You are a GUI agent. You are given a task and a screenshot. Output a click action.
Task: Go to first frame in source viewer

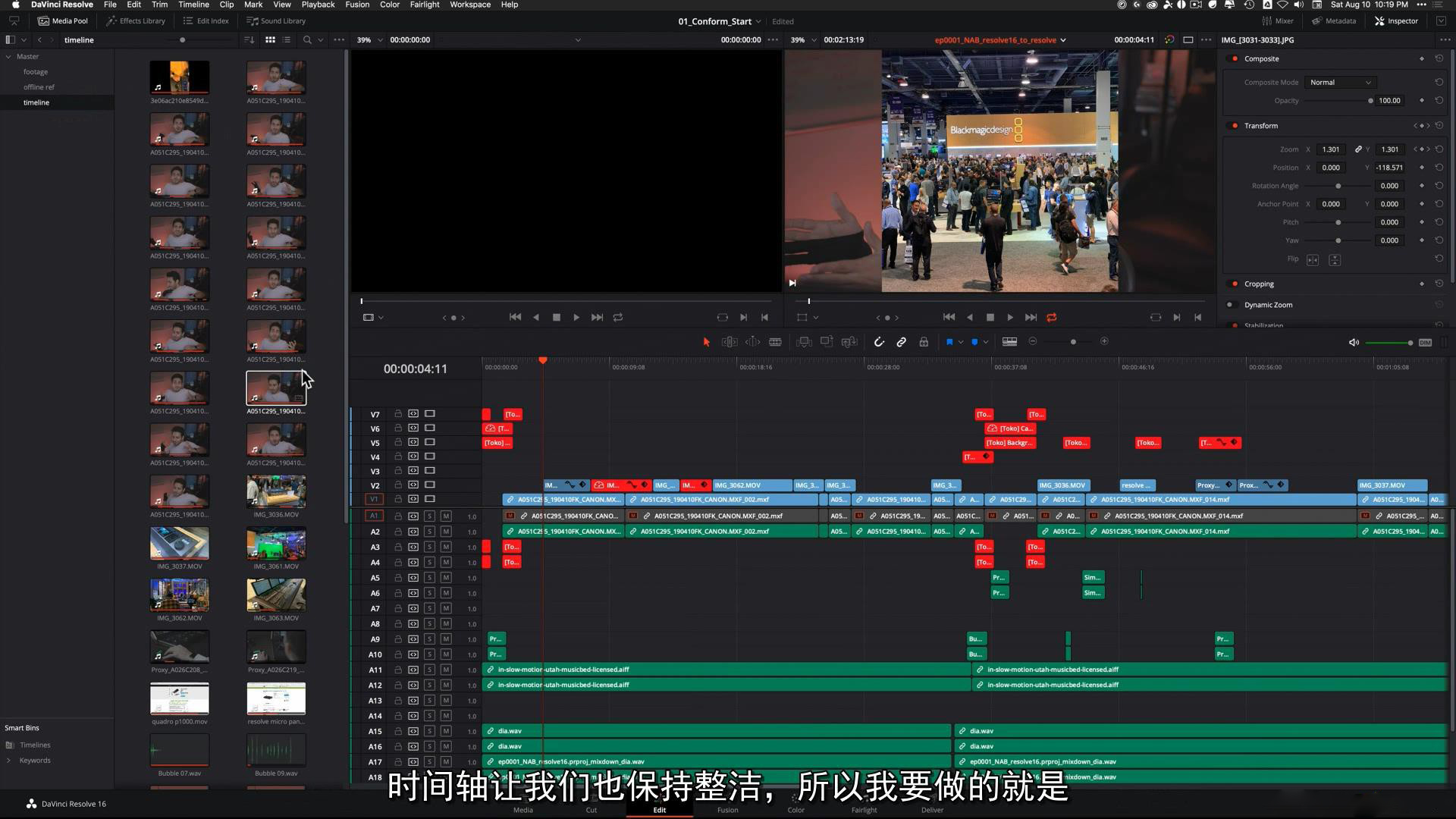515,318
